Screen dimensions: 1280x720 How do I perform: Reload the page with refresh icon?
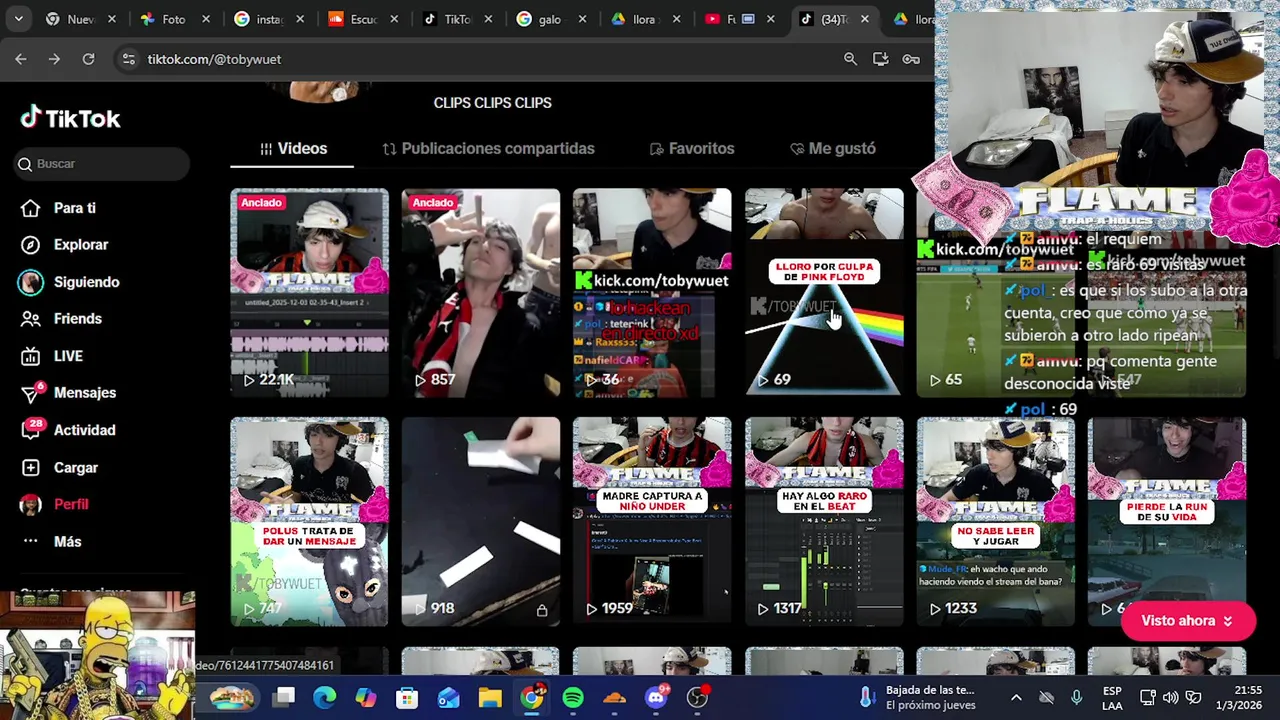pyautogui.click(x=88, y=59)
